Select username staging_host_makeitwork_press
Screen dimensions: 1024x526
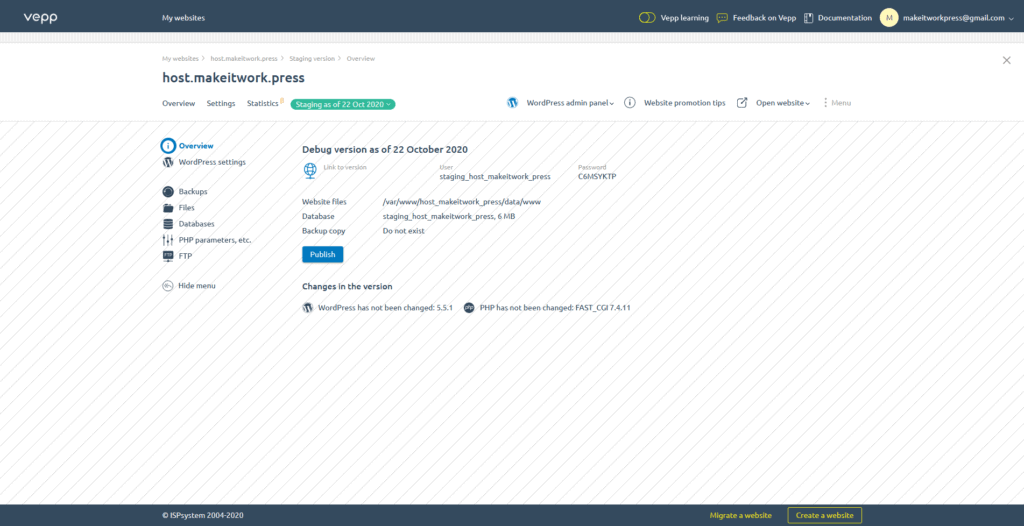495,176
